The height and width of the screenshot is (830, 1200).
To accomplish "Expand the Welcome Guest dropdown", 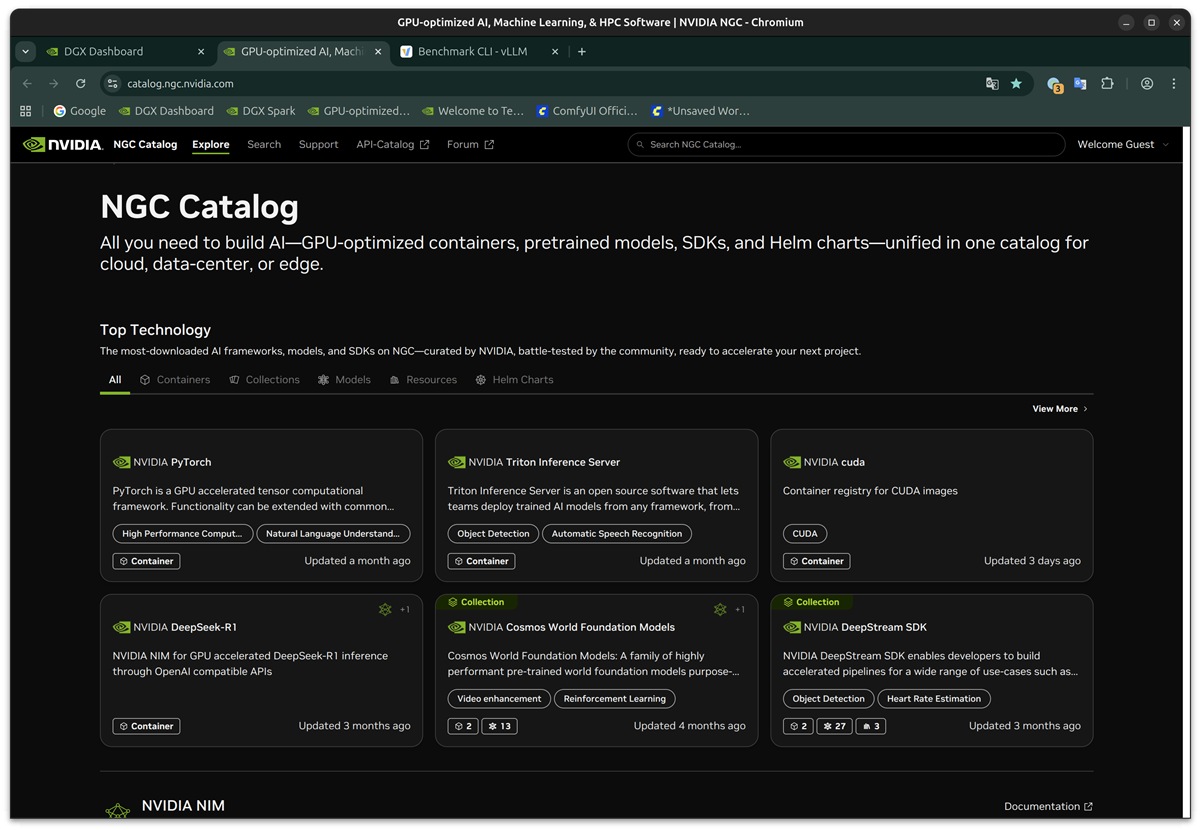I will [1123, 145].
